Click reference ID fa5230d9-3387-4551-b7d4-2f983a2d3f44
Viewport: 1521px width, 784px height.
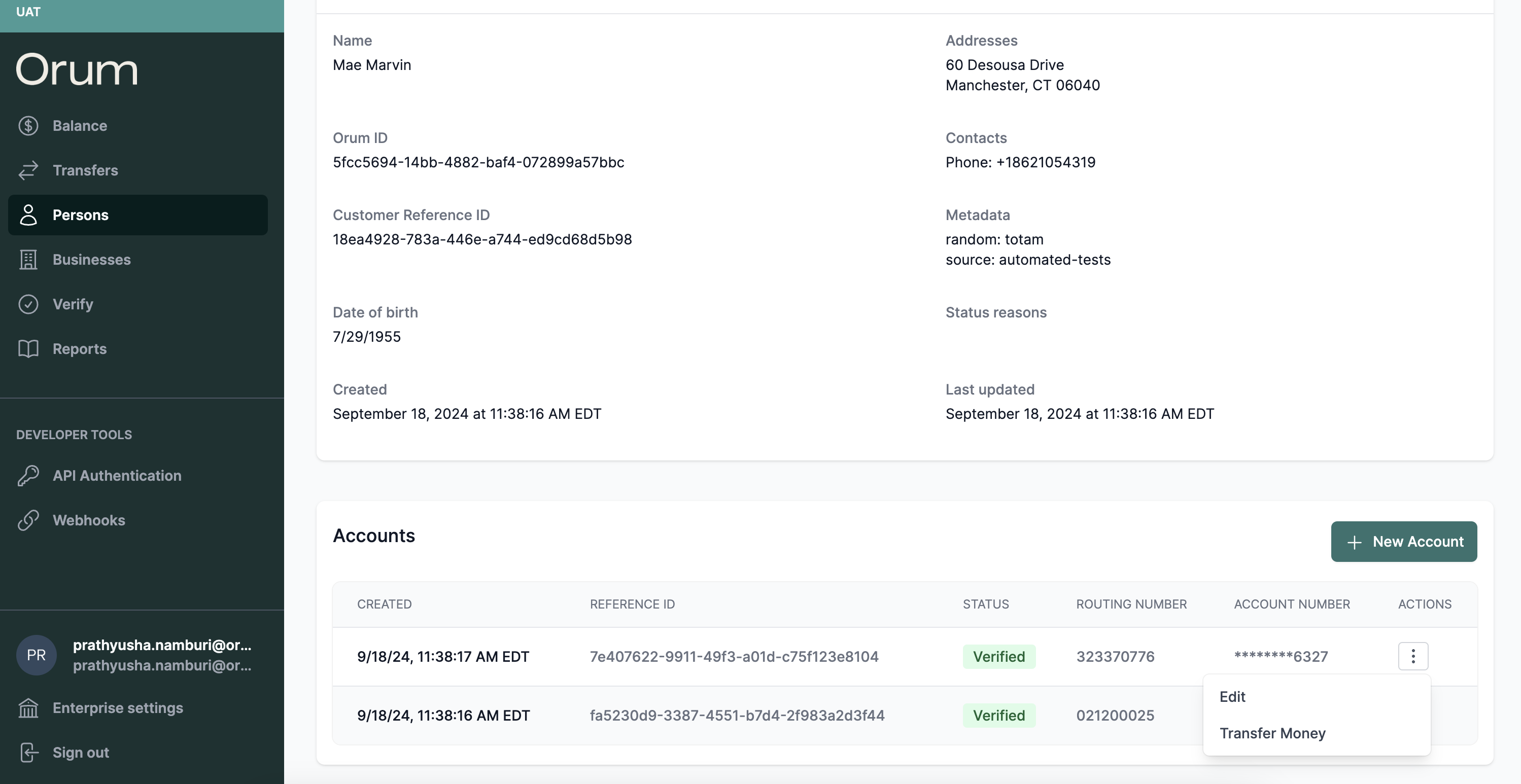(x=737, y=716)
